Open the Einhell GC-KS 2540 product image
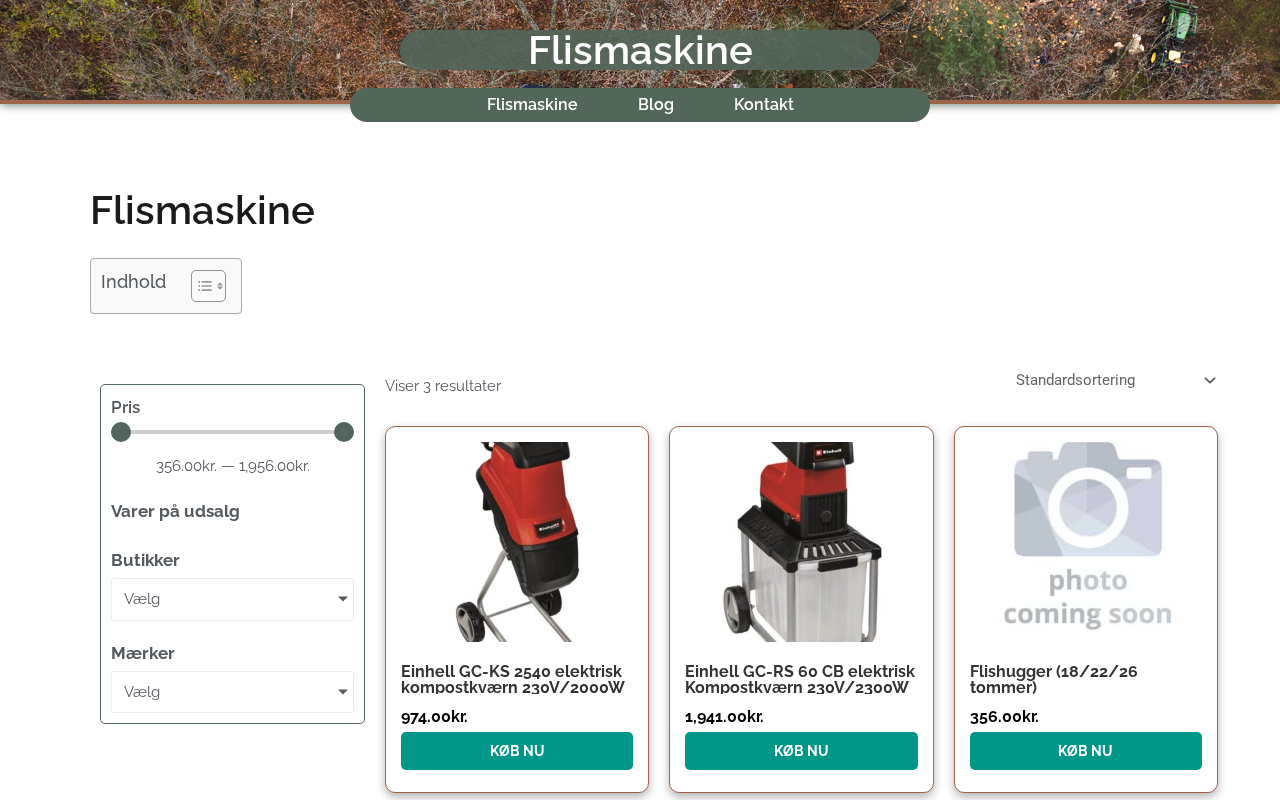The image size is (1280, 800). (x=517, y=542)
